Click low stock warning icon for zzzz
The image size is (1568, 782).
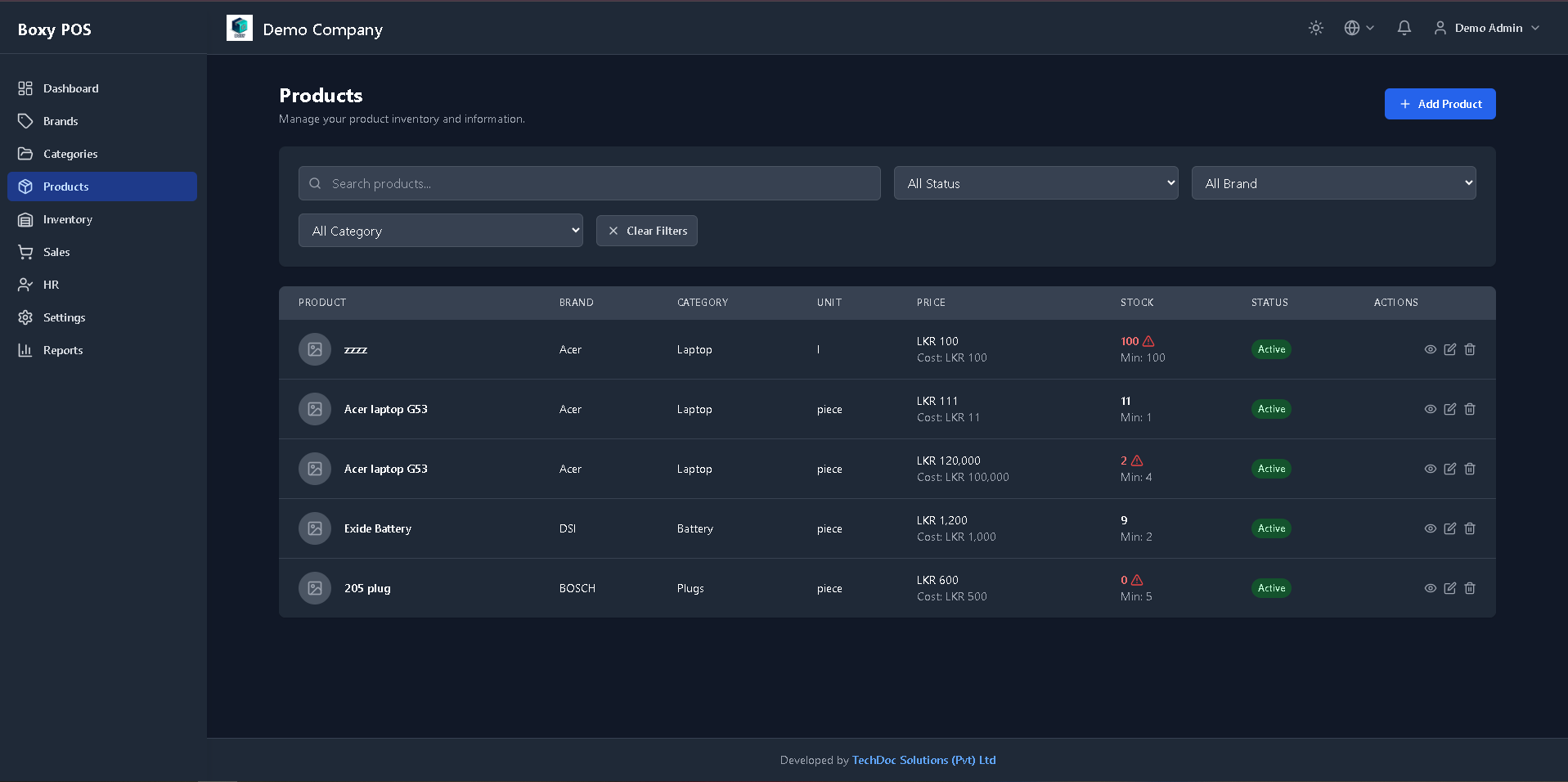pyautogui.click(x=1148, y=341)
